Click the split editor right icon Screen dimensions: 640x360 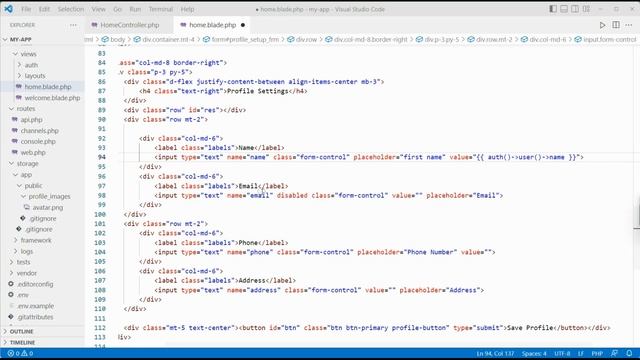(616, 25)
